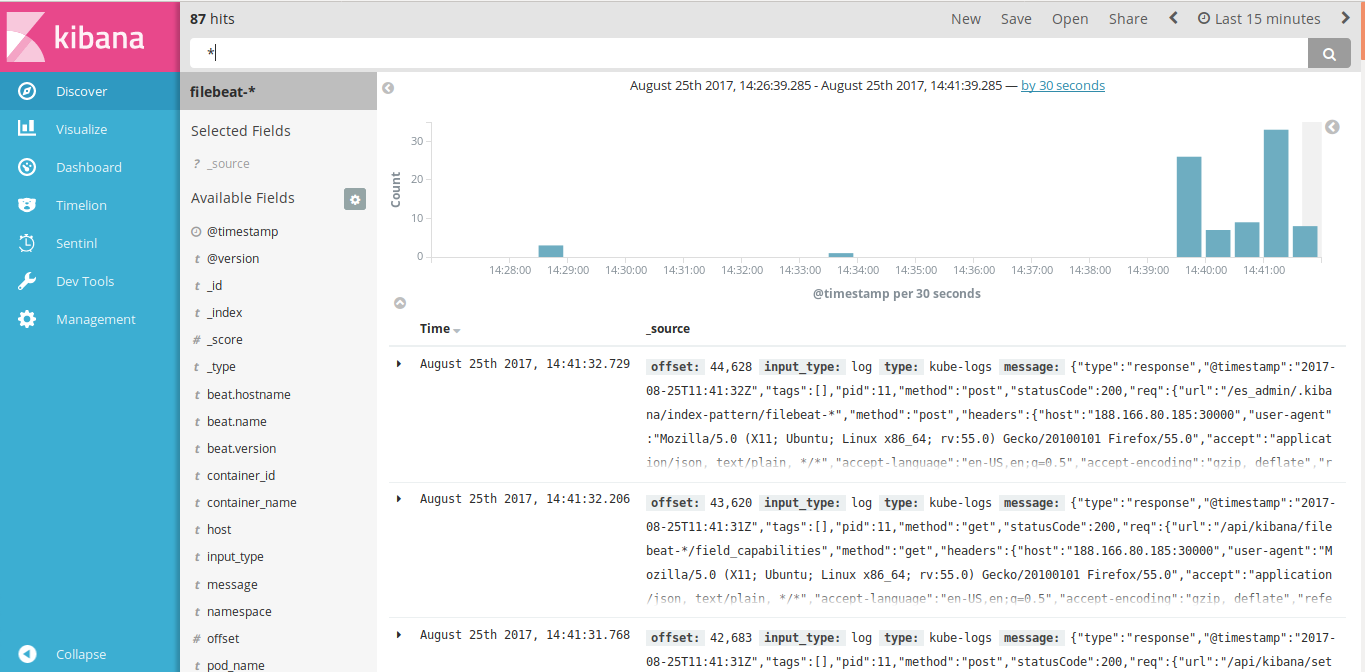Open the field filter settings gear
The image size is (1365, 672).
click(x=355, y=199)
